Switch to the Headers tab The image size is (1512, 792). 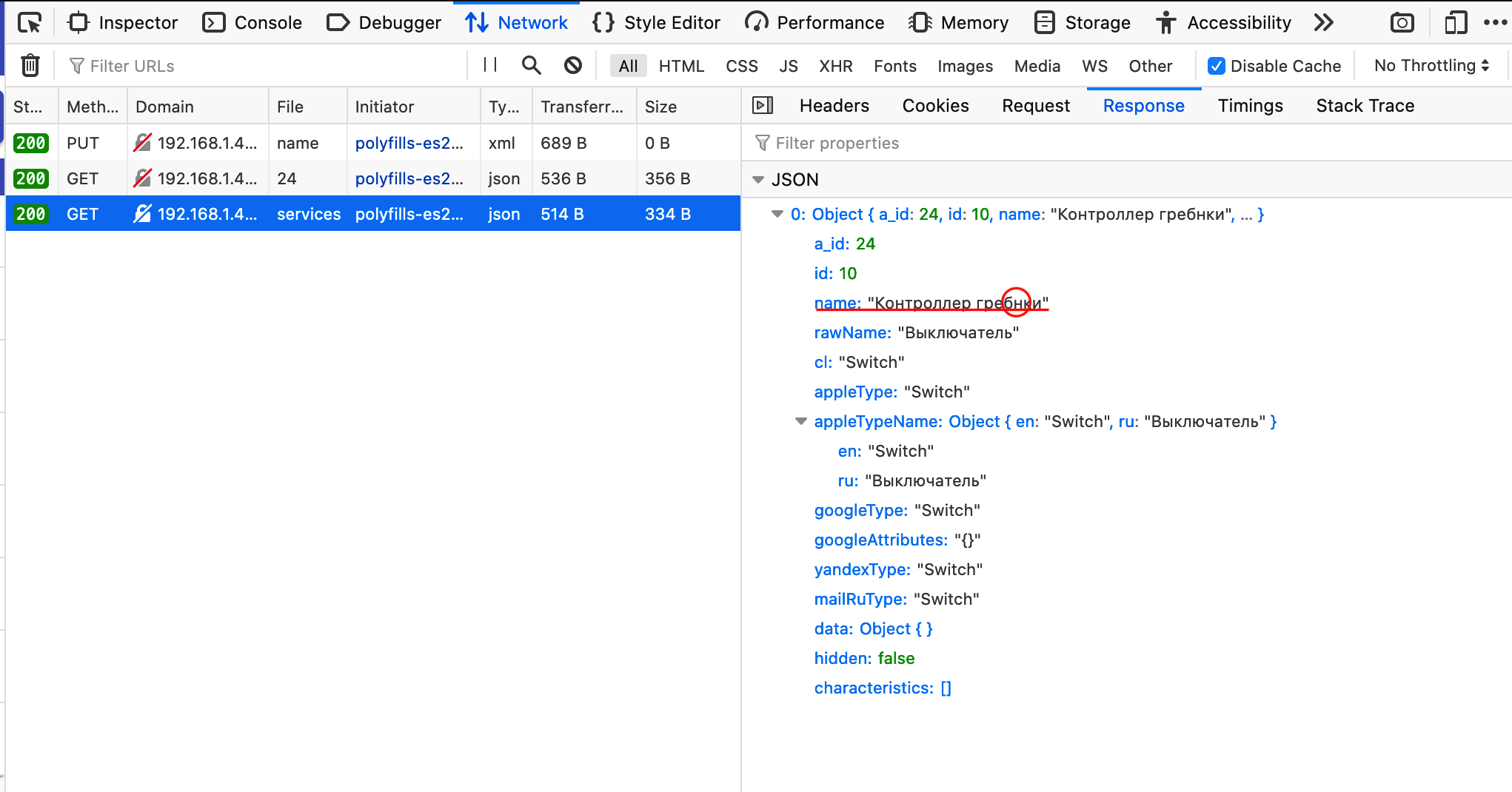click(834, 105)
